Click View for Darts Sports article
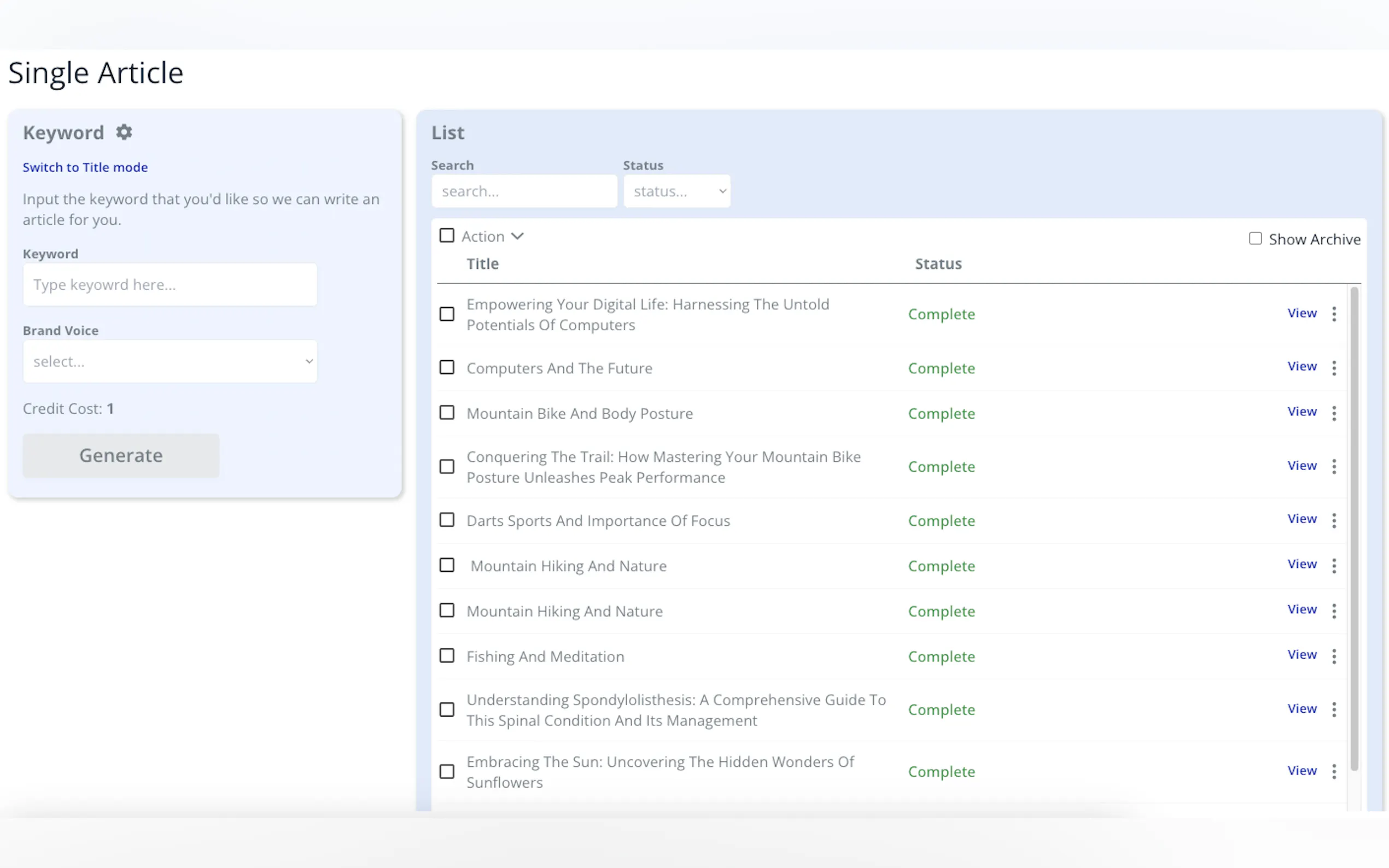This screenshot has width=1389, height=868. point(1301,519)
